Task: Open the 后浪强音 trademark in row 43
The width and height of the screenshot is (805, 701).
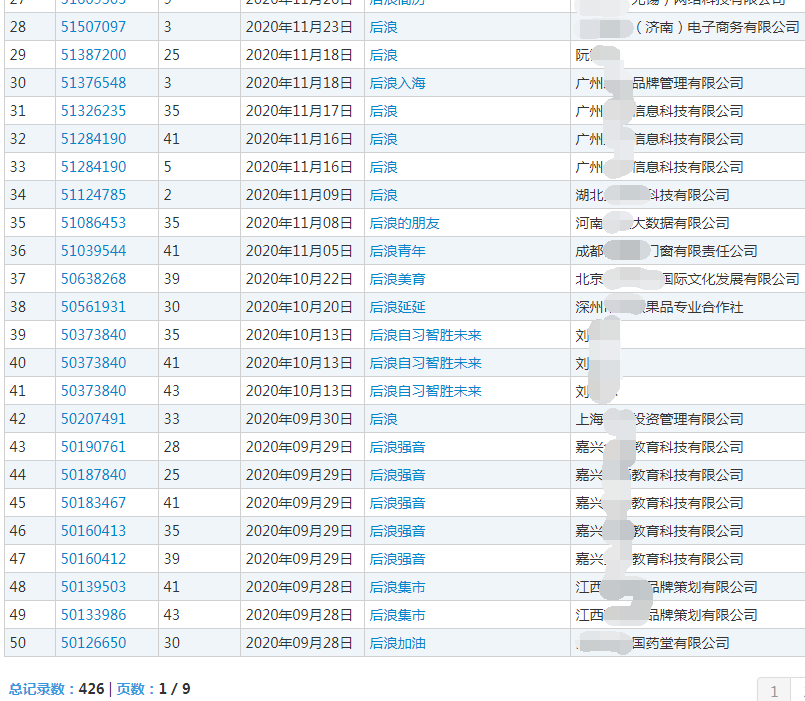Action: pos(397,447)
